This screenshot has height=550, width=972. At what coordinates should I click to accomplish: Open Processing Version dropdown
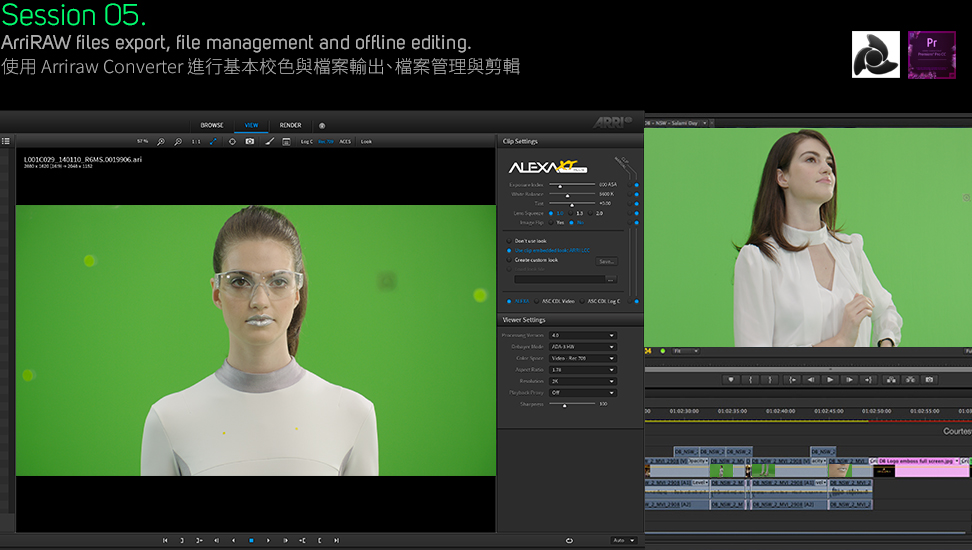click(583, 335)
